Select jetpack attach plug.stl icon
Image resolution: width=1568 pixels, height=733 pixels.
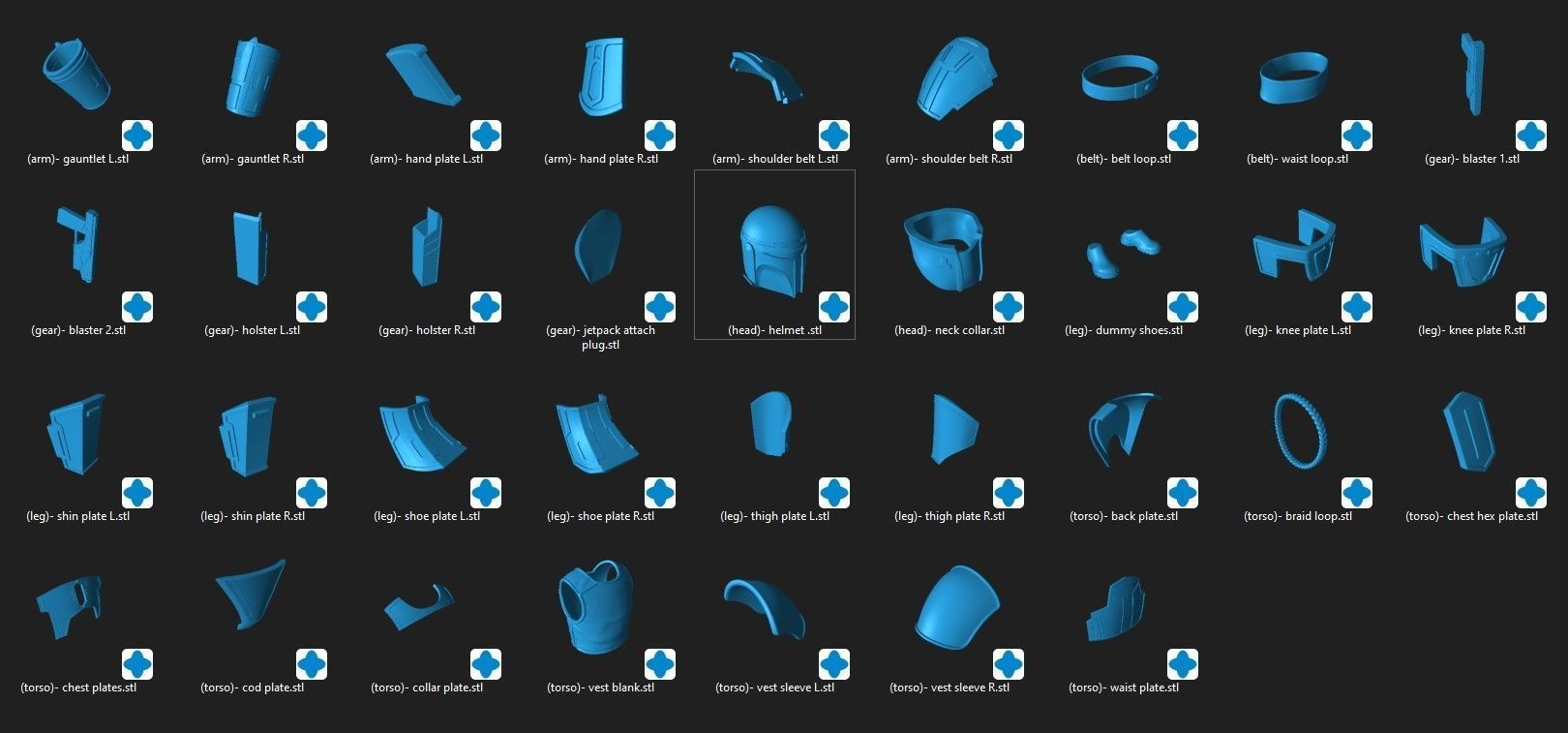coord(597,246)
